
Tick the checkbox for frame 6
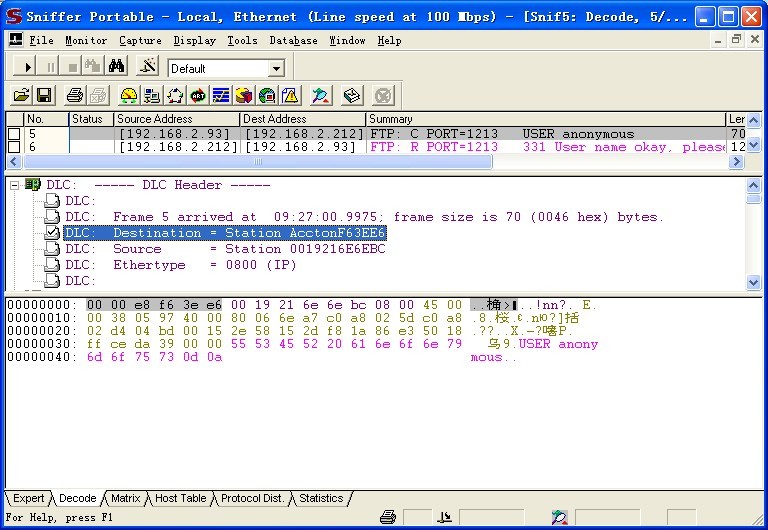click(14, 147)
